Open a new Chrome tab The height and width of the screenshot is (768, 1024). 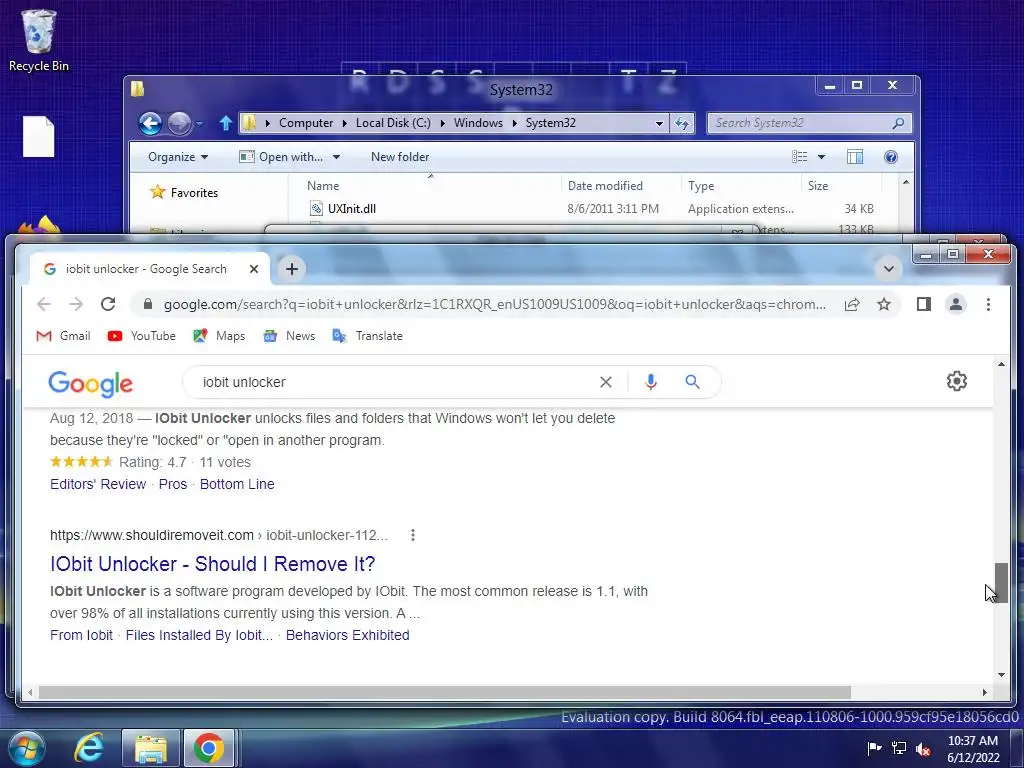tap(292, 269)
